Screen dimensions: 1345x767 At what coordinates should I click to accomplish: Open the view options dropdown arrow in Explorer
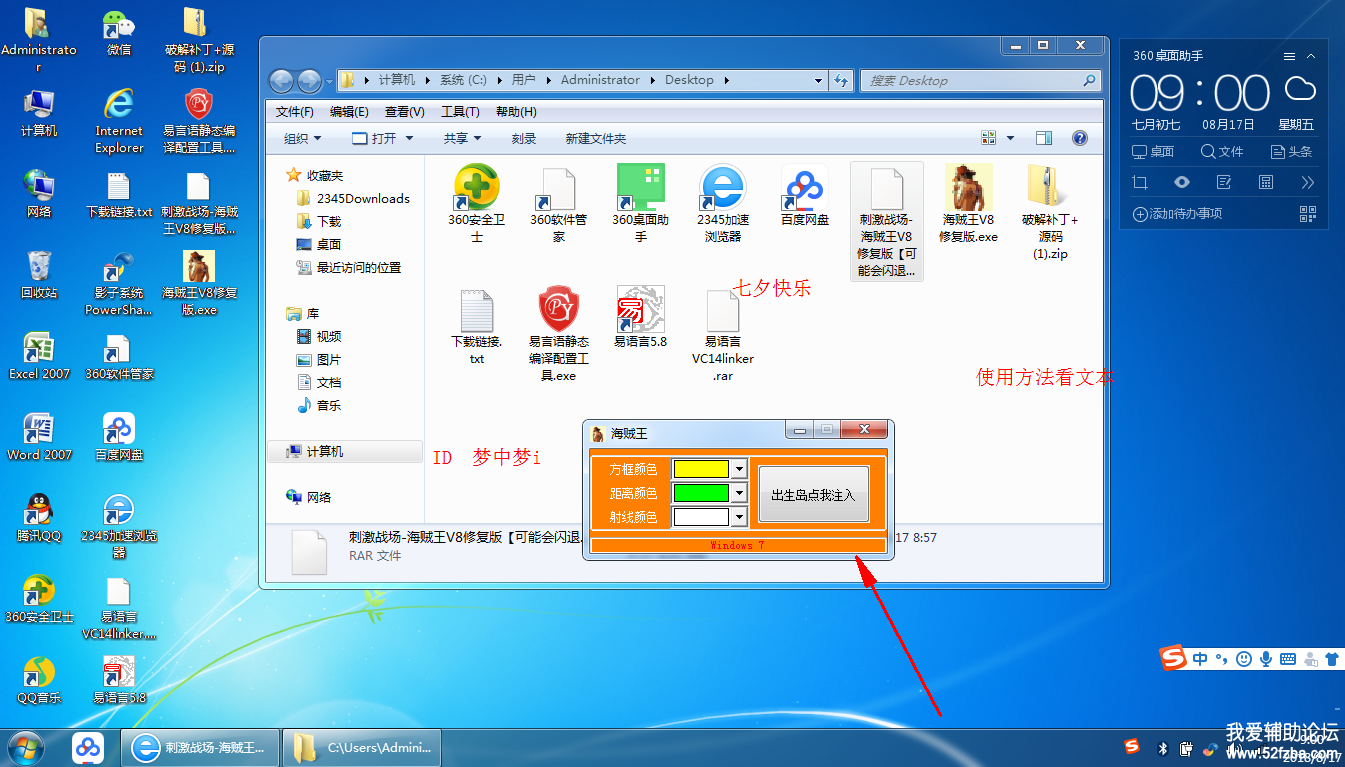click(x=1010, y=138)
